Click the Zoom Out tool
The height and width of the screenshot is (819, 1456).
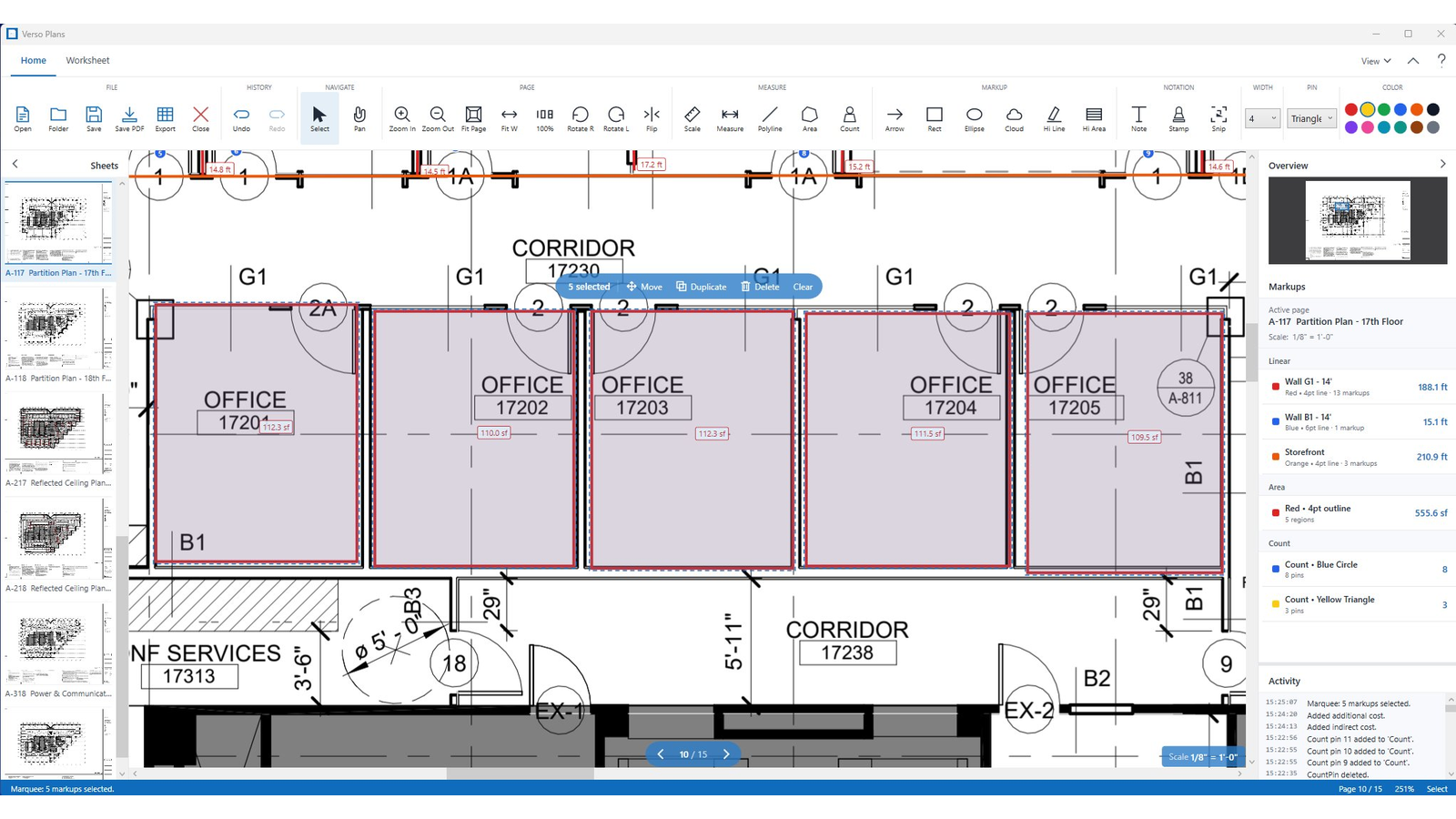438,118
